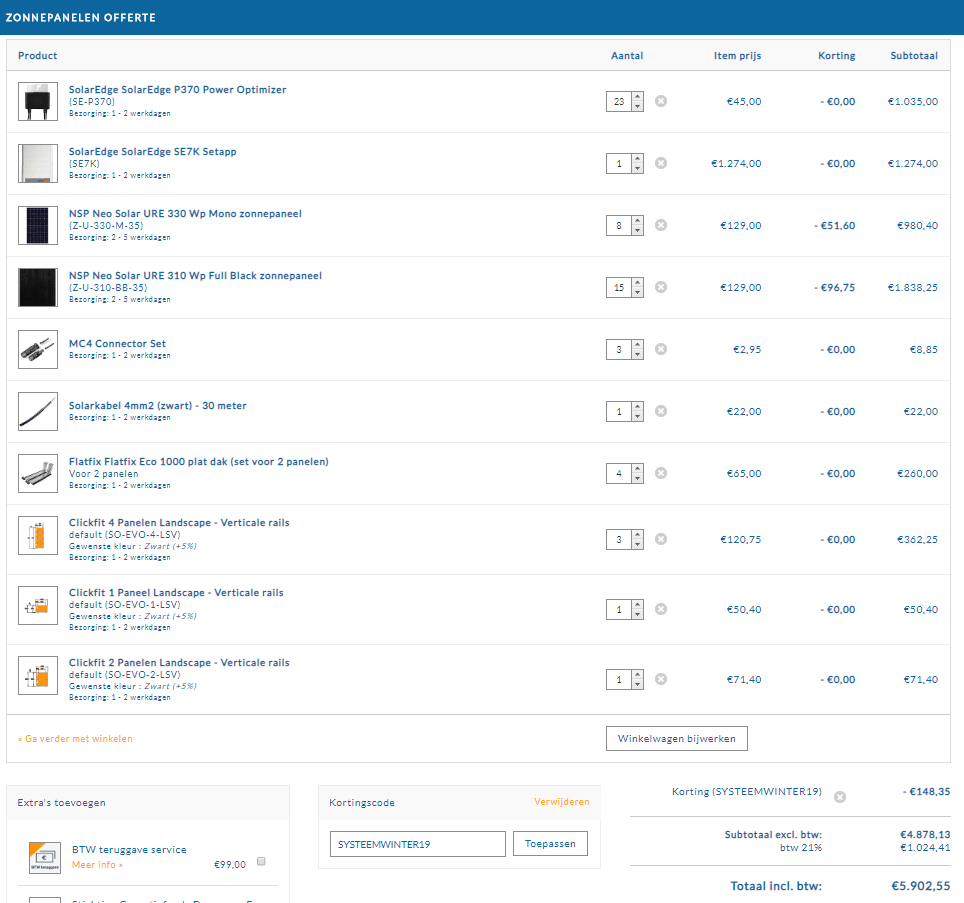Open Solarkabel 4mm2 (zwart) product link
The image size is (964, 903).
click(x=157, y=406)
